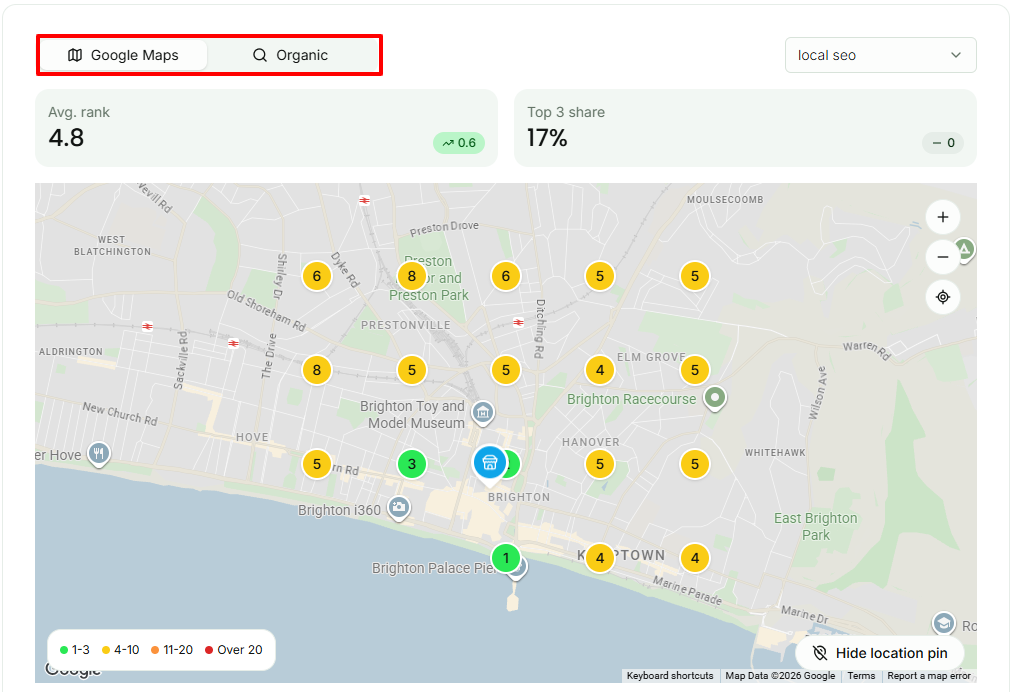Click the green rank 1 pin near Palace Pier
Image resolution: width=1011 pixels, height=692 pixels.
506,558
